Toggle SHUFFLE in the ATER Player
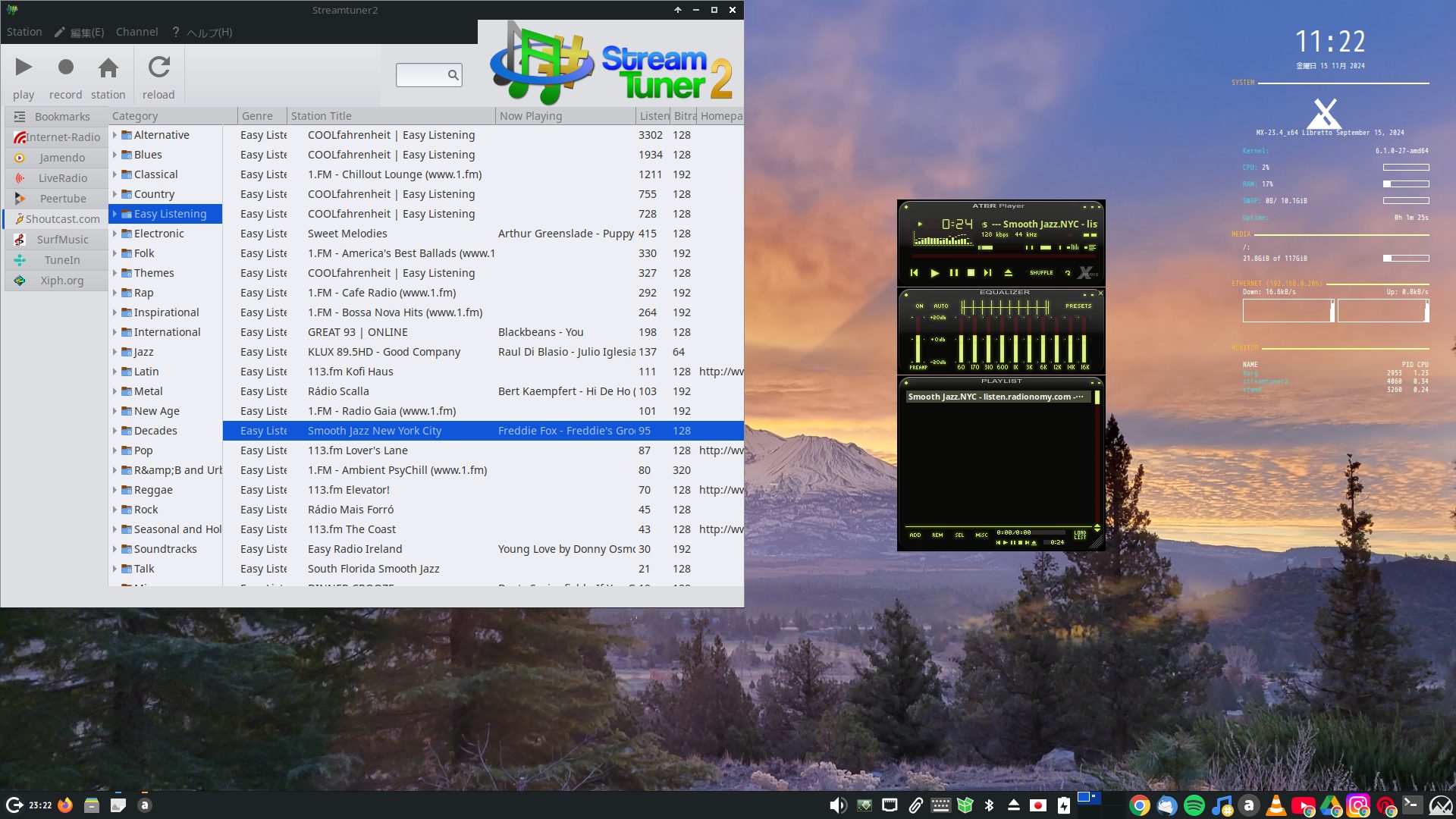 (1041, 273)
